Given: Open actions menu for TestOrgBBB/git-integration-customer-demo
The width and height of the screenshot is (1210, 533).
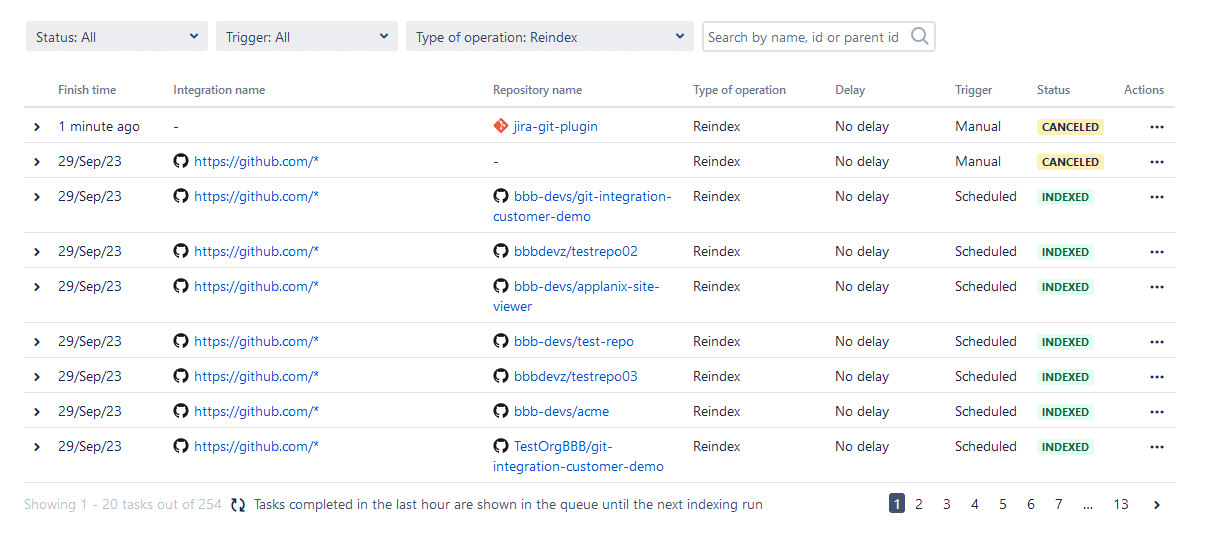Looking at the screenshot, I should point(1157,447).
